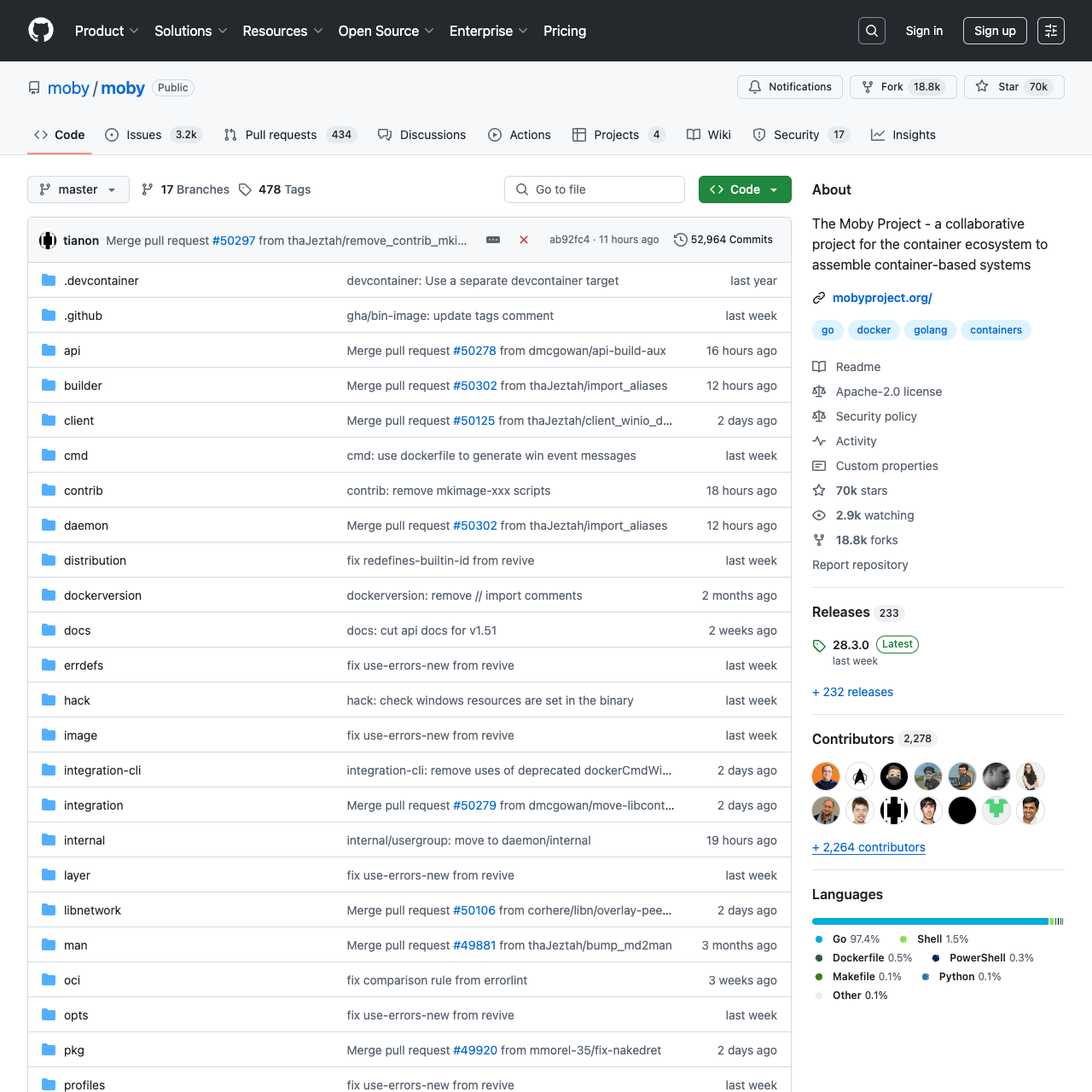Click the repository icon beside moby/moby

pyautogui.click(x=34, y=88)
